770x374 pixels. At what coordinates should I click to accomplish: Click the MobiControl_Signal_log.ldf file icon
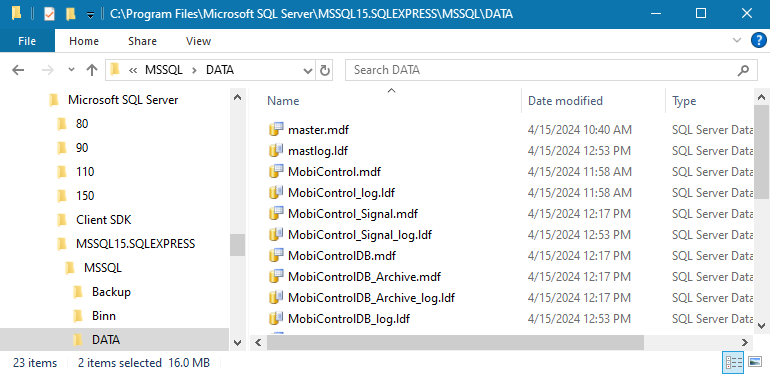[x=276, y=235]
